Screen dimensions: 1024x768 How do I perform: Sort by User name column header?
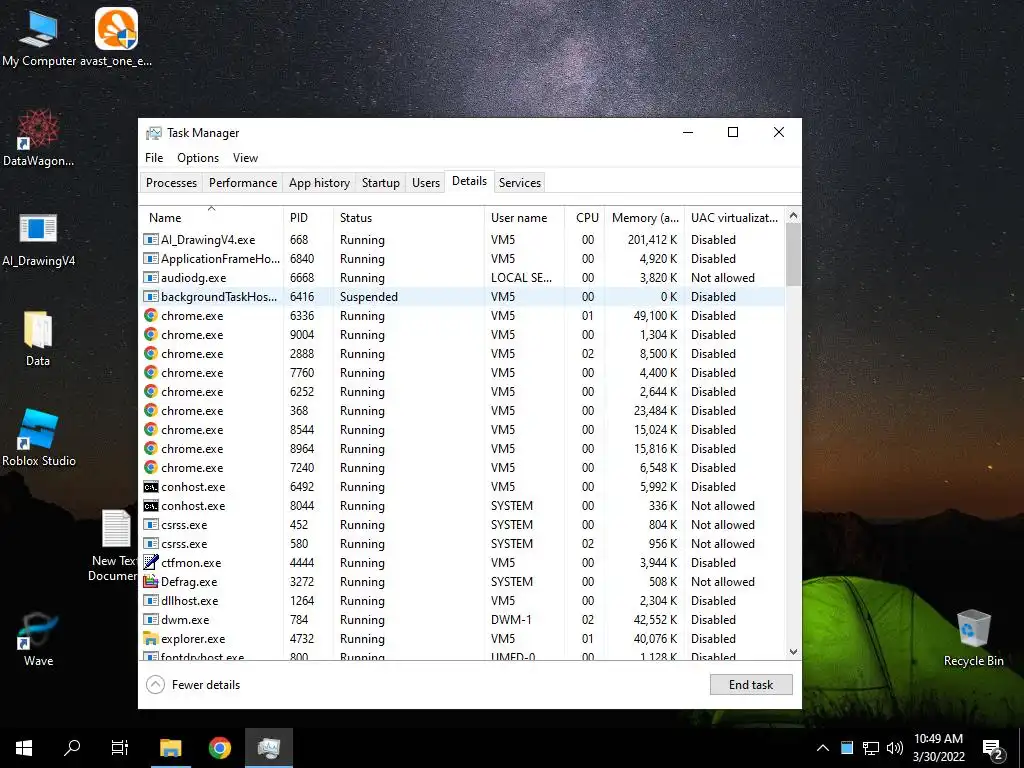pyautogui.click(x=524, y=217)
